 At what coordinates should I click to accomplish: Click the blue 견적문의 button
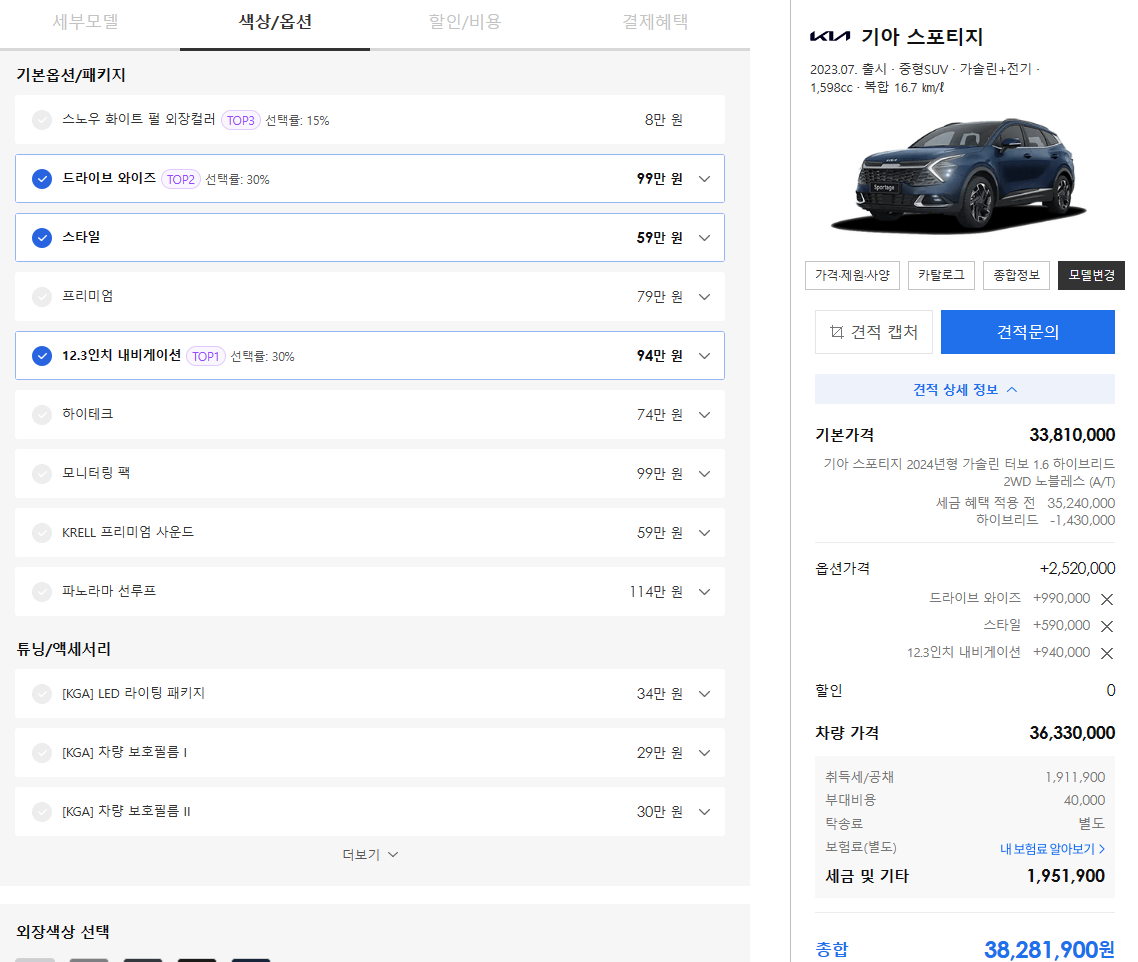1028,332
